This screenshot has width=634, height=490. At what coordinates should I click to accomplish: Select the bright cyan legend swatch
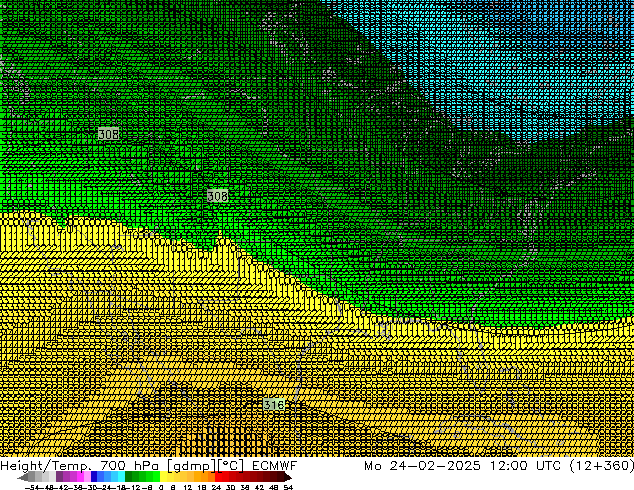tap(121, 477)
